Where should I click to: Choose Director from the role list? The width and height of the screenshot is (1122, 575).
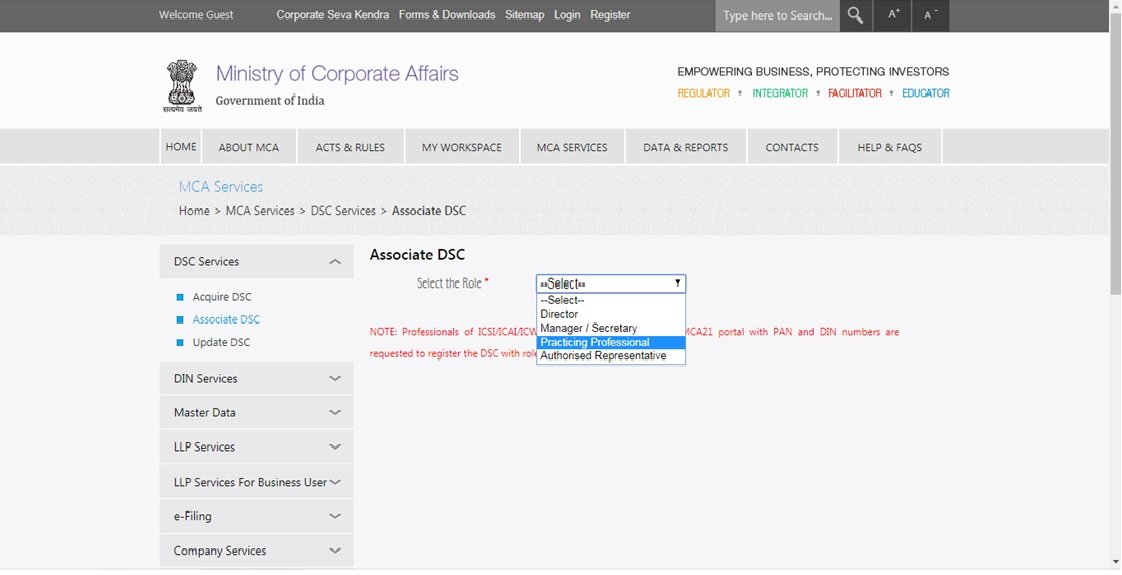click(x=610, y=314)
